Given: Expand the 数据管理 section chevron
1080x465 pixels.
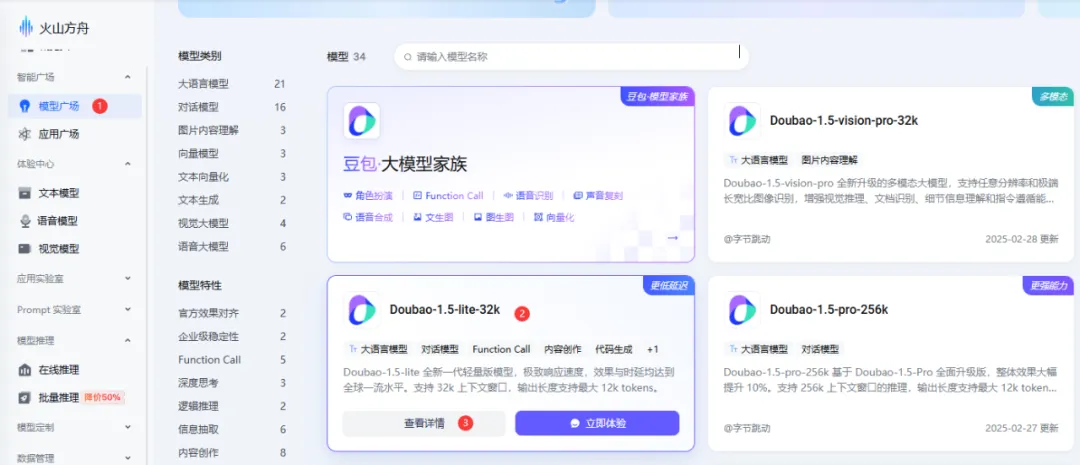Looking at the screenshot, I should coord(127,457).
